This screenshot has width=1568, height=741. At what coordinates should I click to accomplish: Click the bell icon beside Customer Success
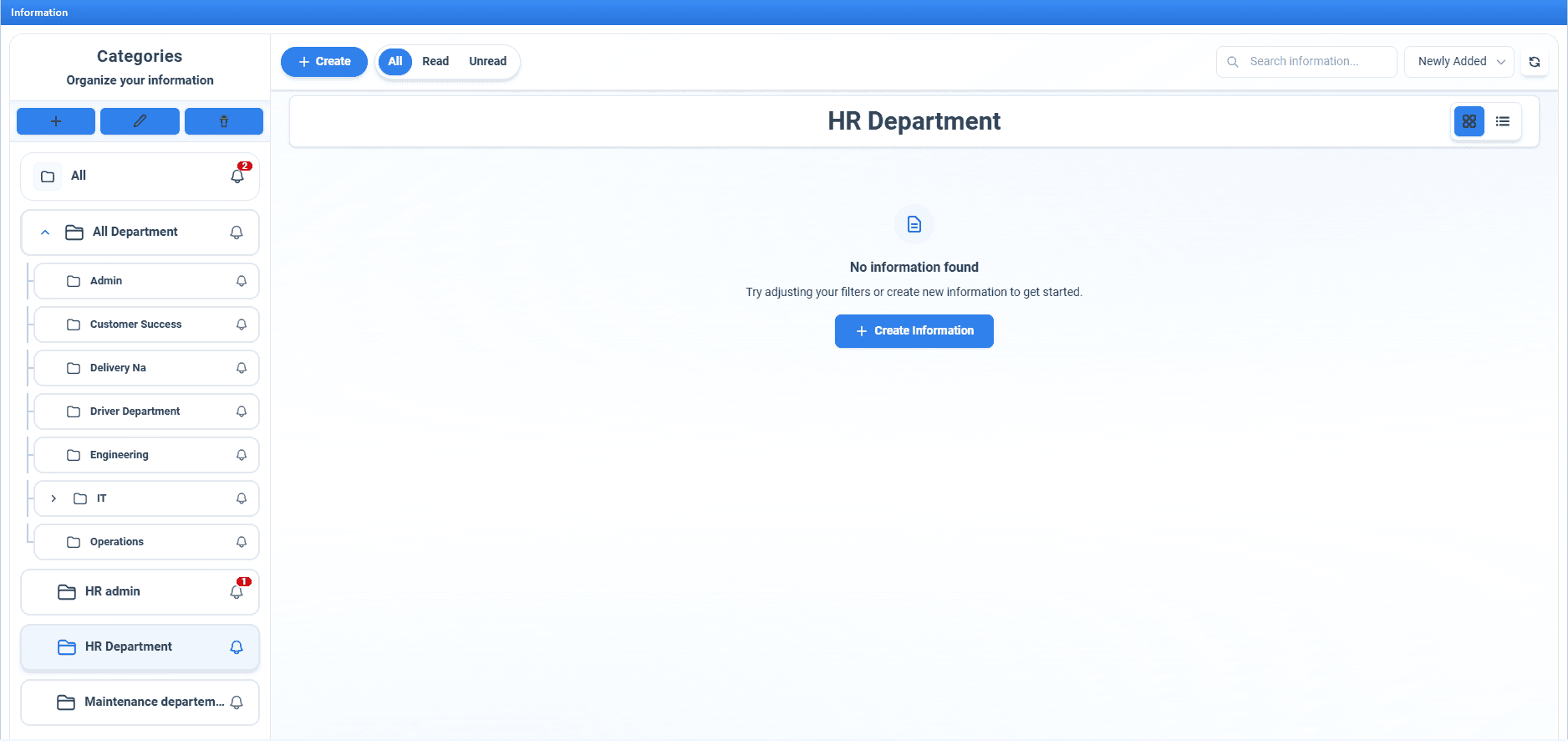[x=242, y=325]
